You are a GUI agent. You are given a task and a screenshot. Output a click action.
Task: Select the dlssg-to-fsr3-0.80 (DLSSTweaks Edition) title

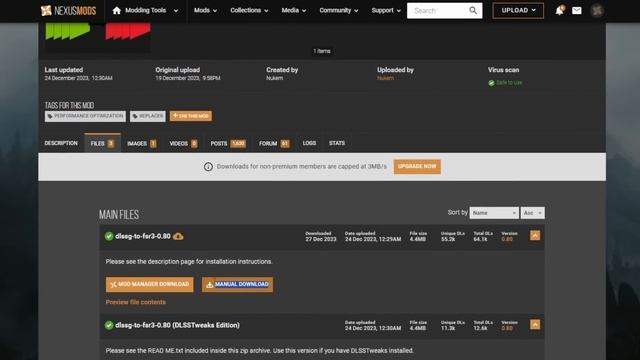point(177,325)
